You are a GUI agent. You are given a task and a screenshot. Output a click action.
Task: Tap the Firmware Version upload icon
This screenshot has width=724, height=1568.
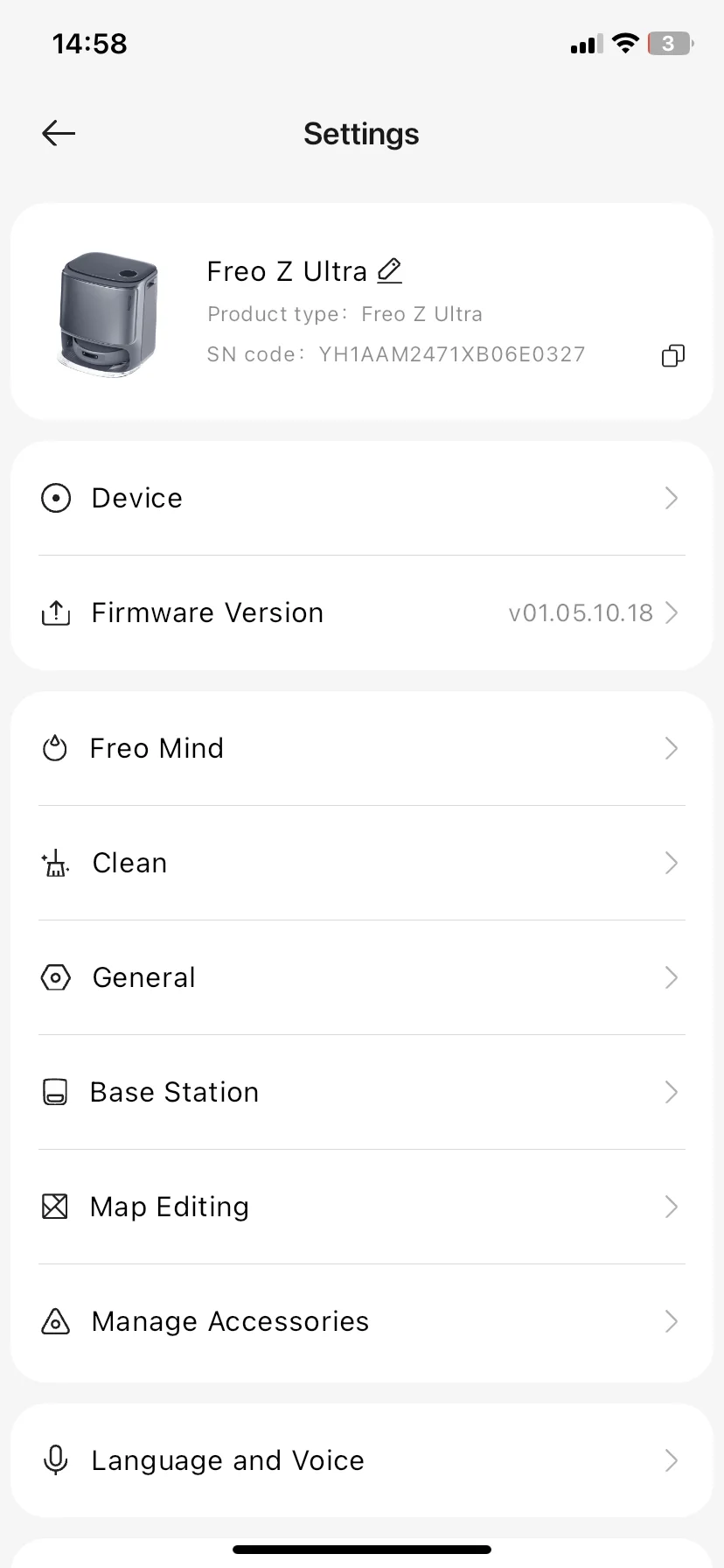tap(56, 613)
